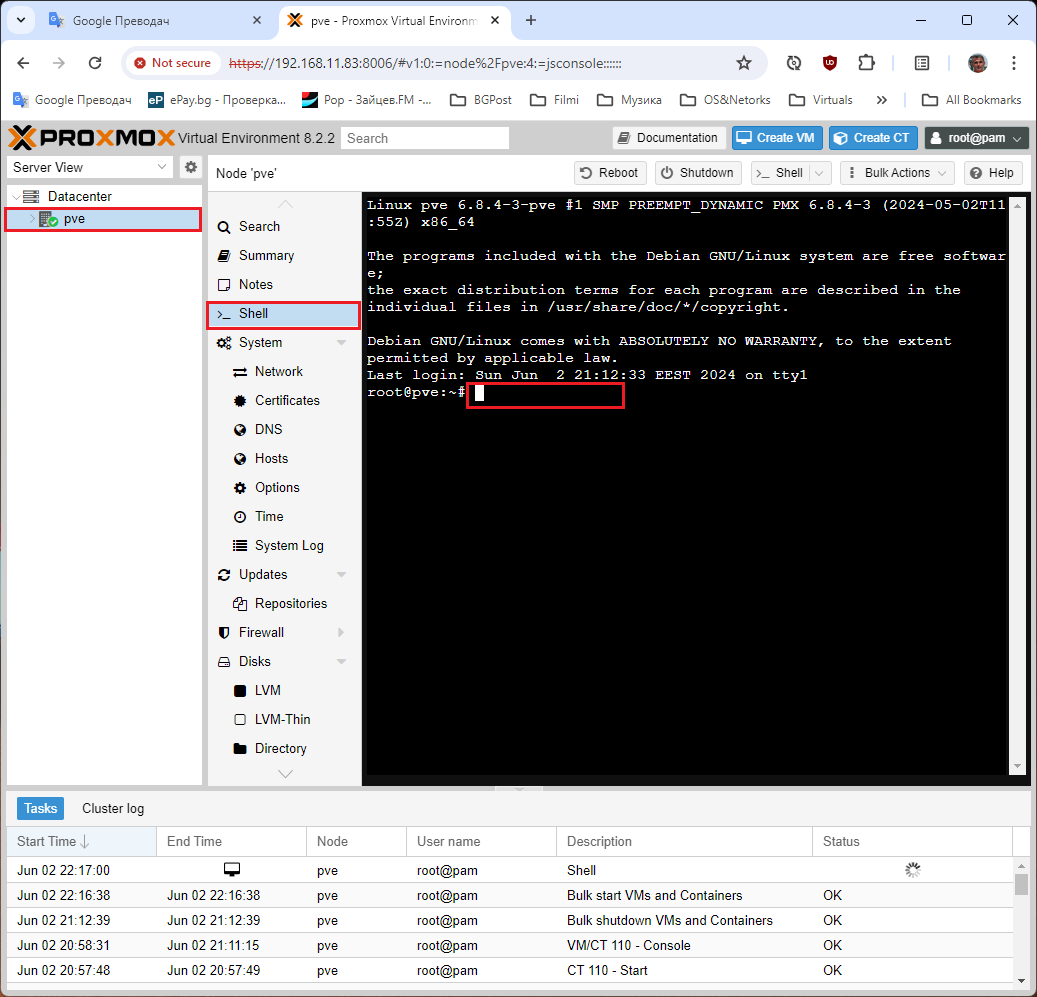1037x997 pixels.
Task: Open the Time settings item
Action: click(x=284, y=517)
